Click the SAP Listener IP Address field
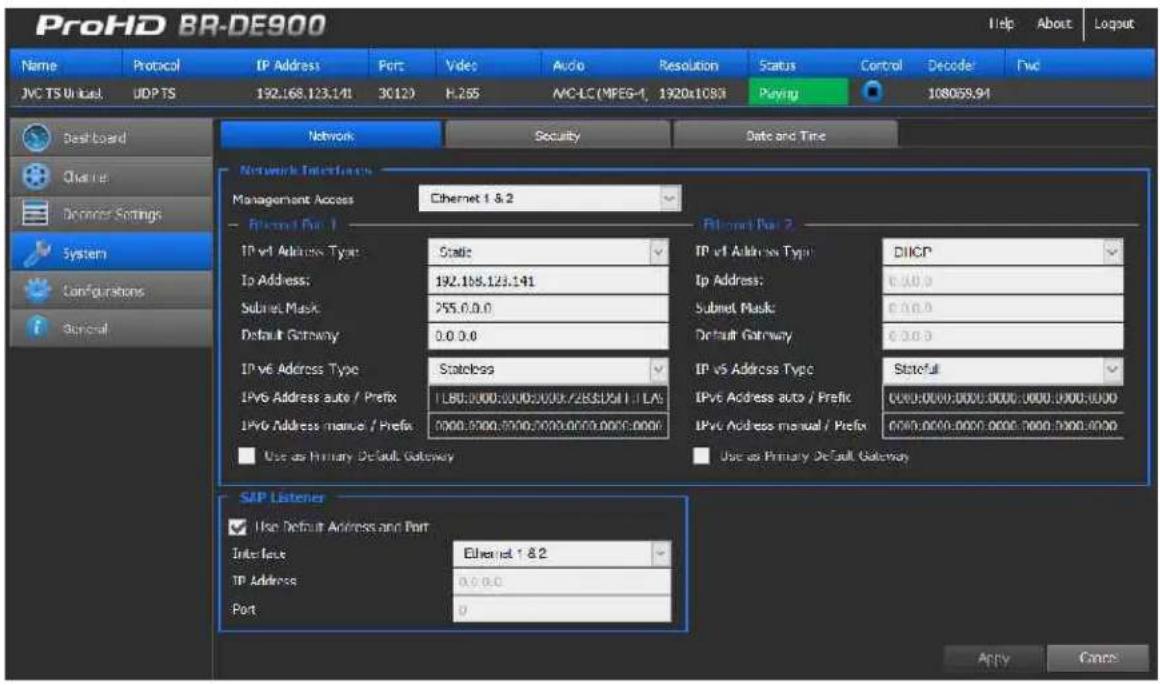Screen dimensions: 1160x685 click(x=562, y=582)
